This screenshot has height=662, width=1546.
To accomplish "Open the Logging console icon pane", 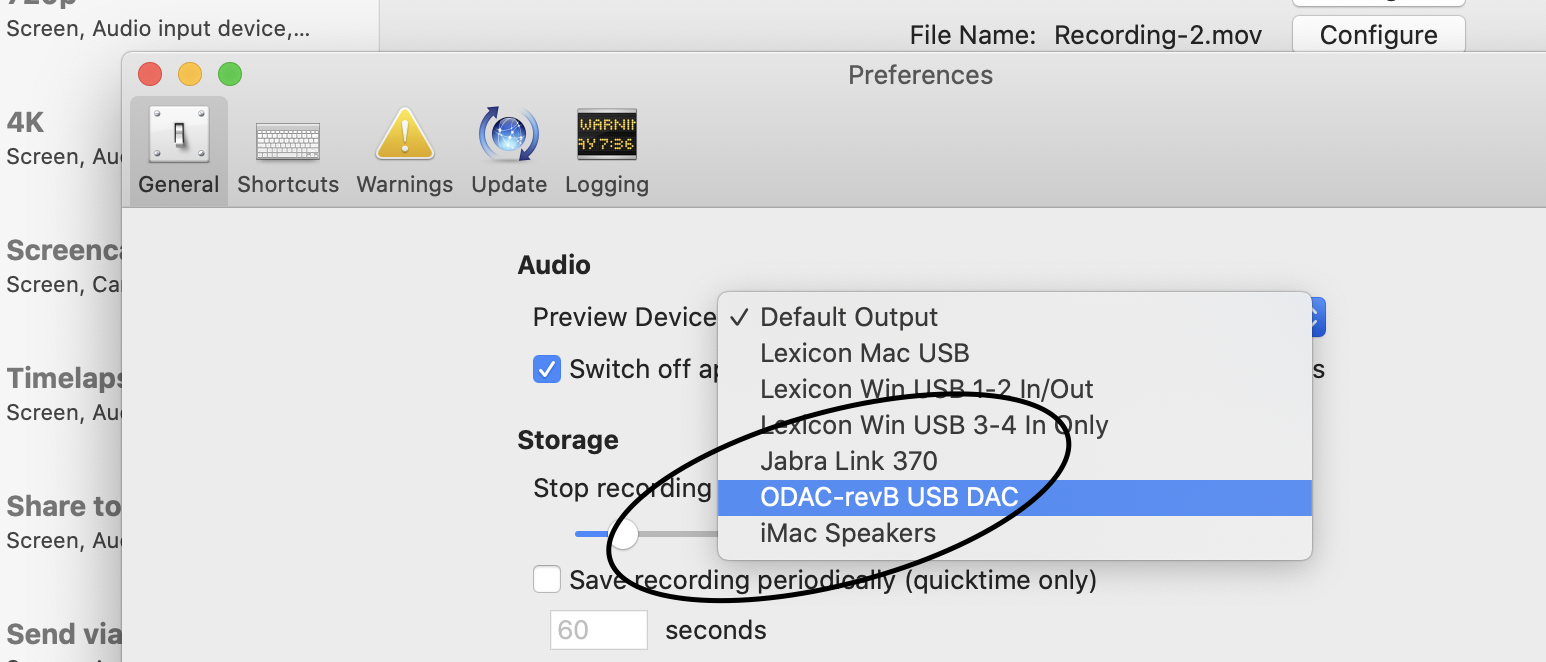I will (x=606, y=150).
